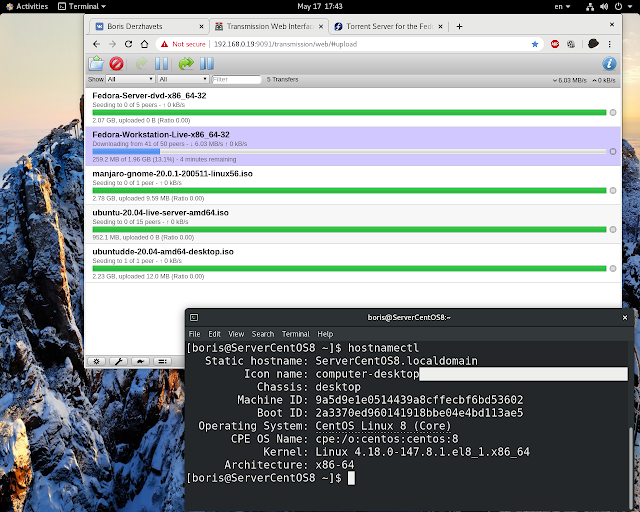Open a new browser tab
This screenshot has height=512, width=640.
coord(459,27)
